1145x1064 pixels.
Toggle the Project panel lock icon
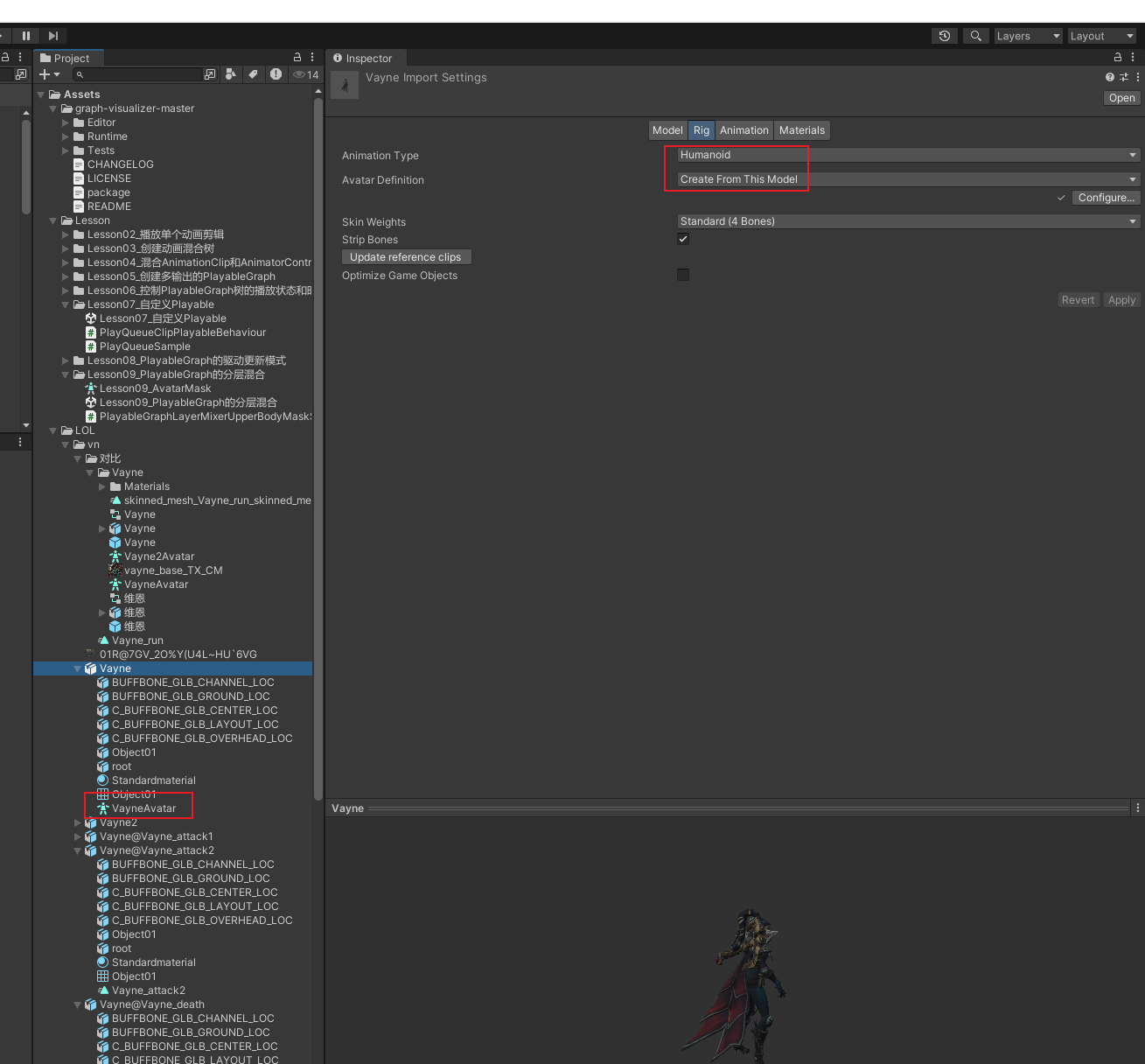[297, 57]
